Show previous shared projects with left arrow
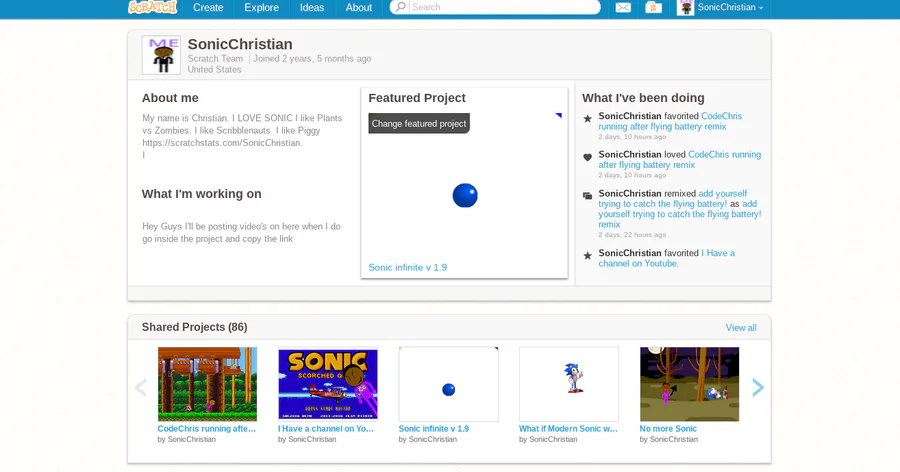The image size is (900, 472). pyautogui.click(x=141, y=388)
